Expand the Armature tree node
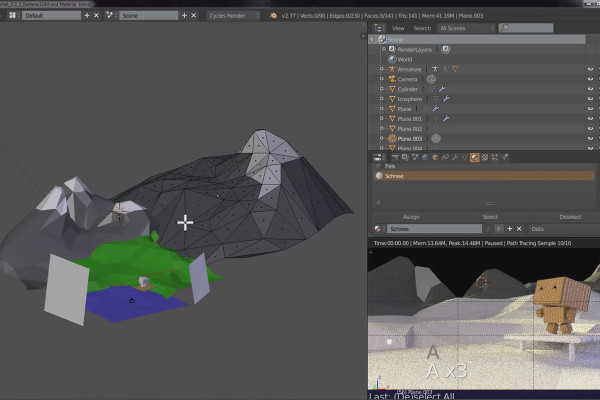Screen dimensions: 600x400 click(382, 69)
